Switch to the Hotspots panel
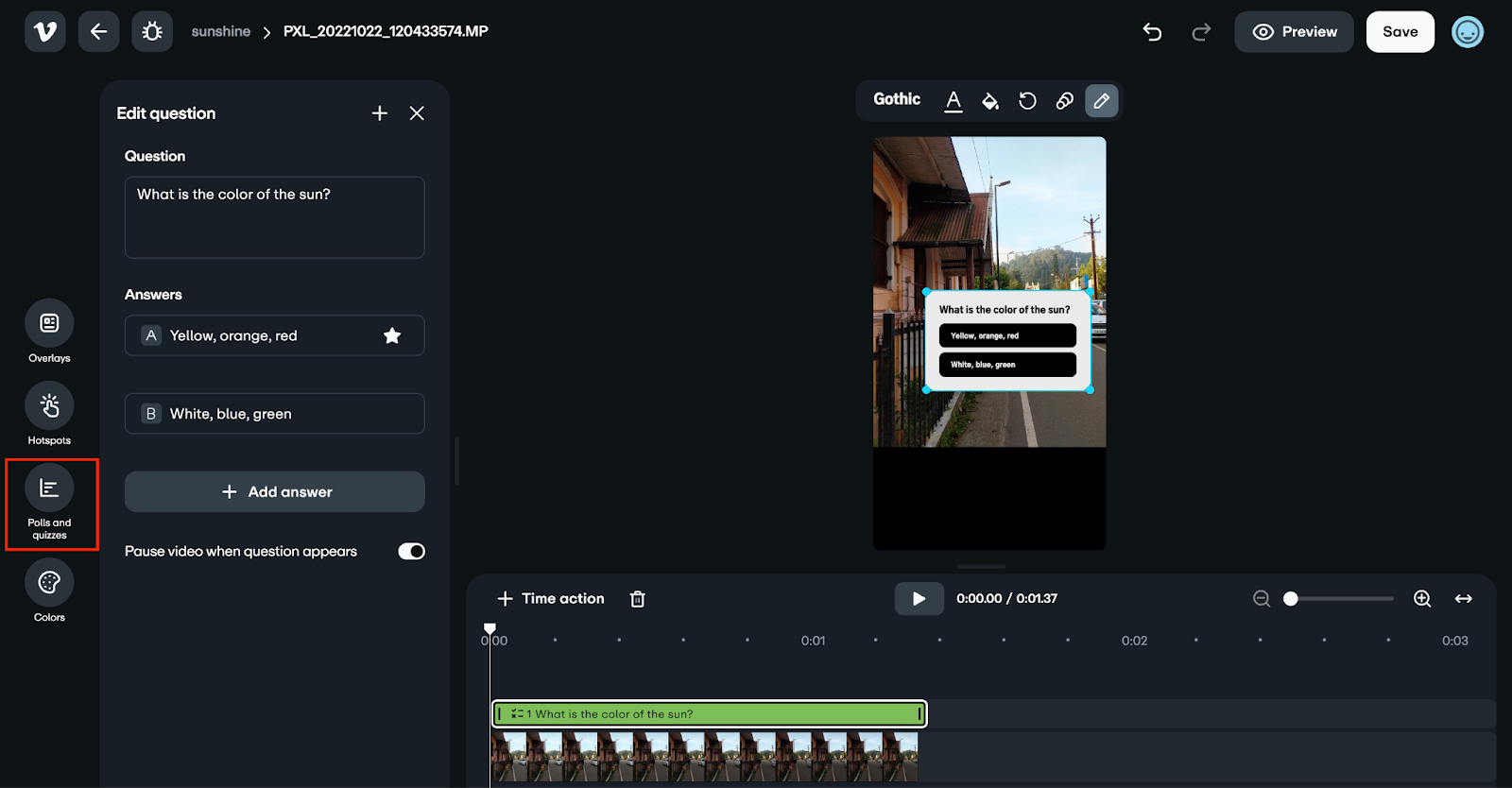The image size is (1512, 788). tap(49, 406)
